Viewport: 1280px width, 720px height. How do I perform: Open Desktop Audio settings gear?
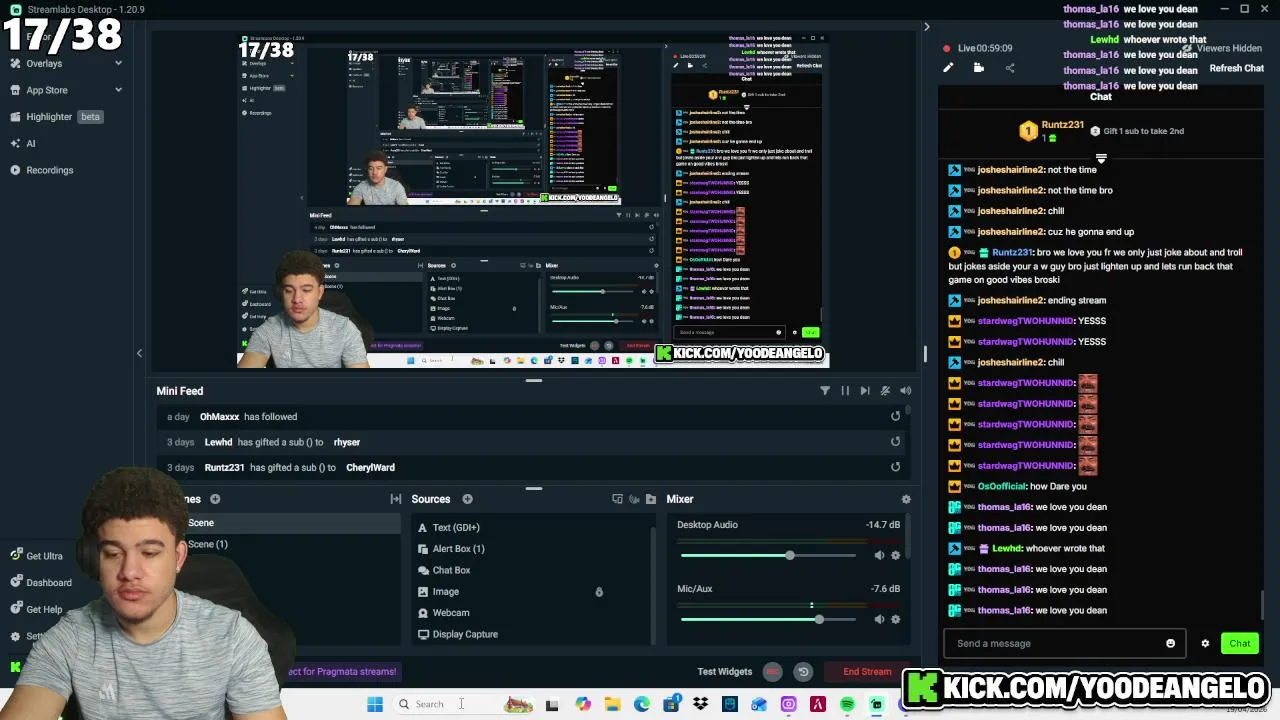coord(895,555)
